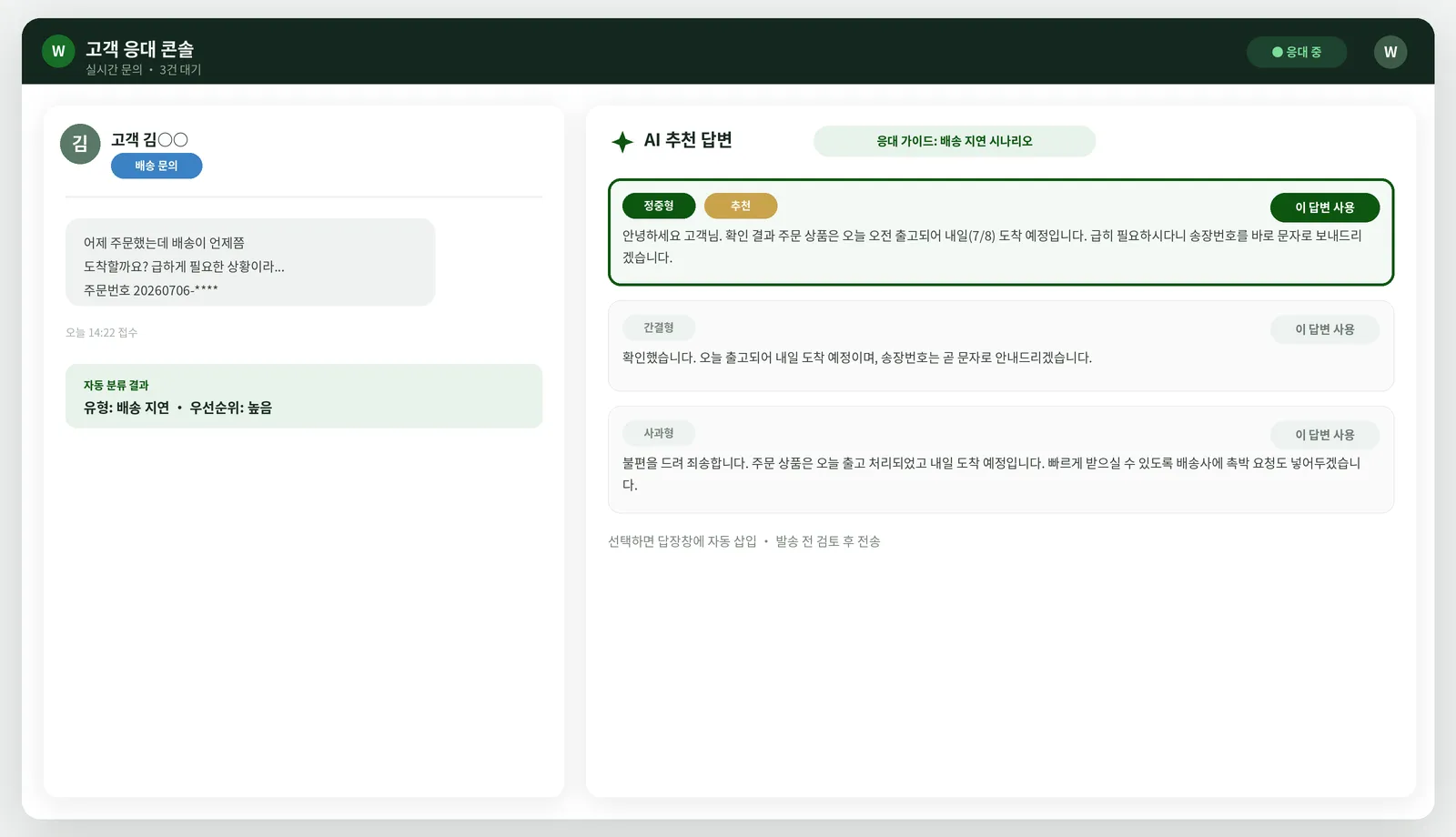The width and height of the screenshot is (1456, 837).
Task: Click the customer message bubble
Action: click(250, 262)
